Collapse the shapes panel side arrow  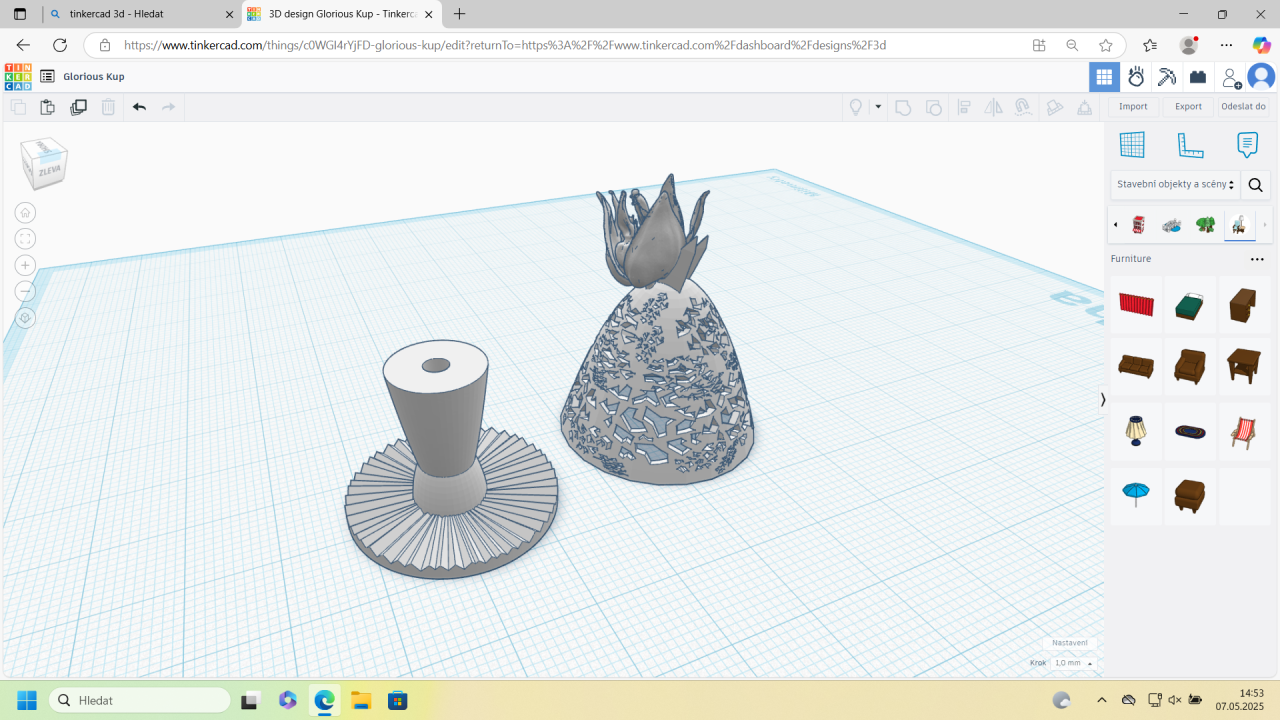coord(1103,399)
